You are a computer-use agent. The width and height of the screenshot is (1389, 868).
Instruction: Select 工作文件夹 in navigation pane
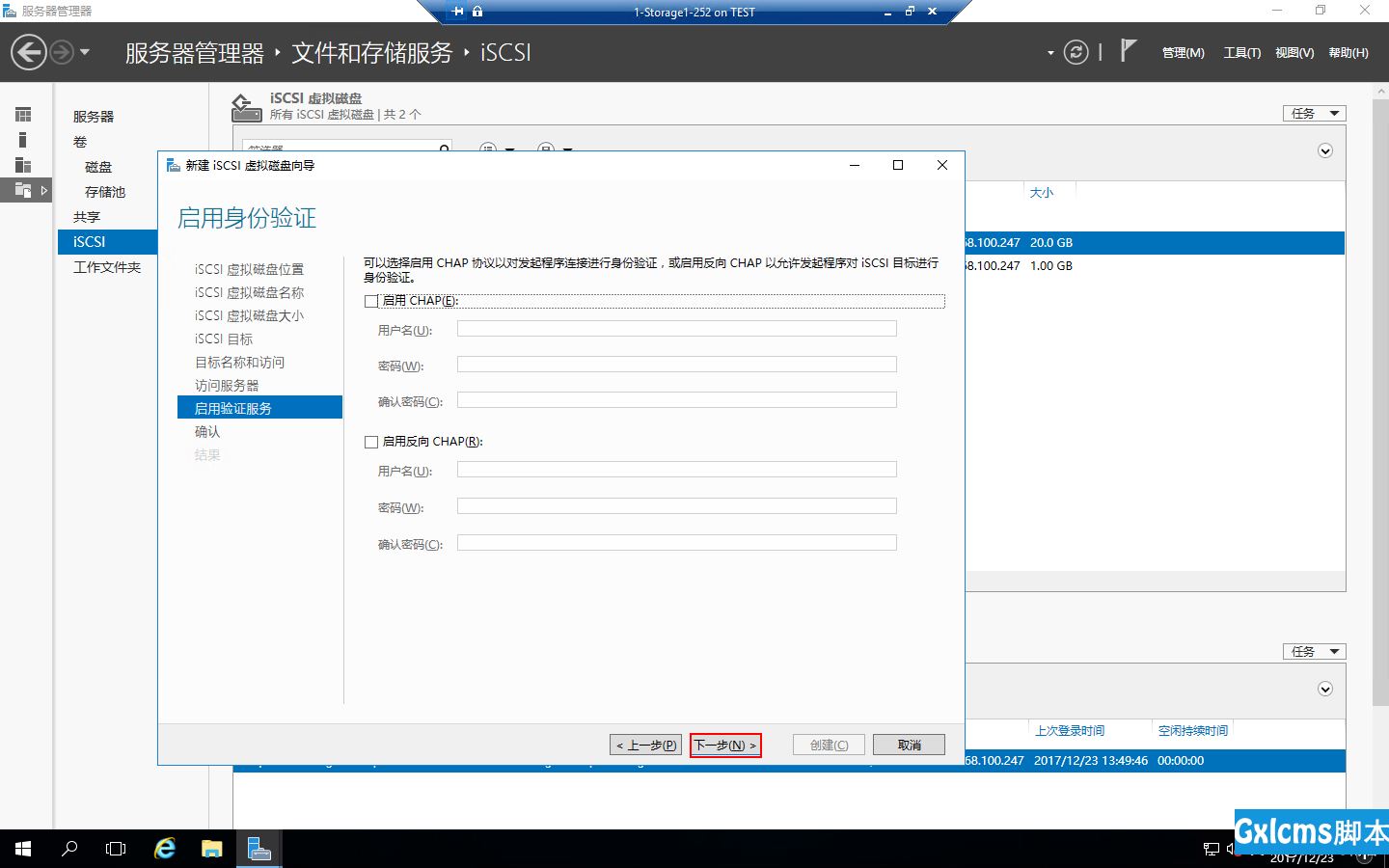[x=107, y=267]
